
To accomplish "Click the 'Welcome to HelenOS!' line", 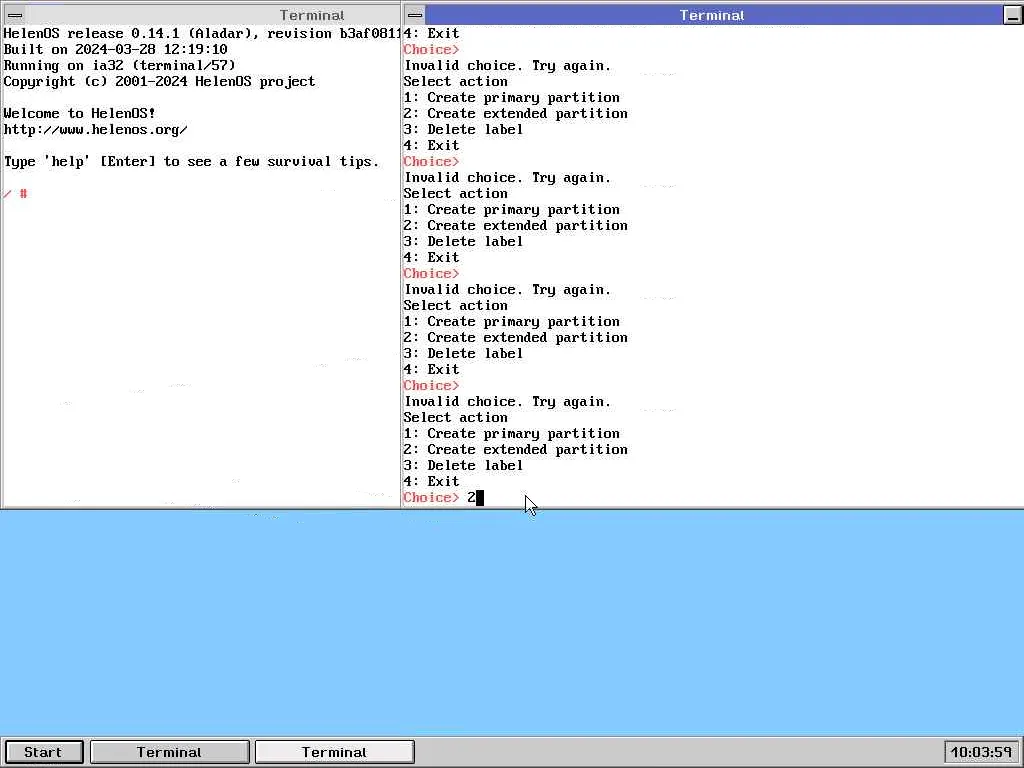I will (x=80, y=114).
